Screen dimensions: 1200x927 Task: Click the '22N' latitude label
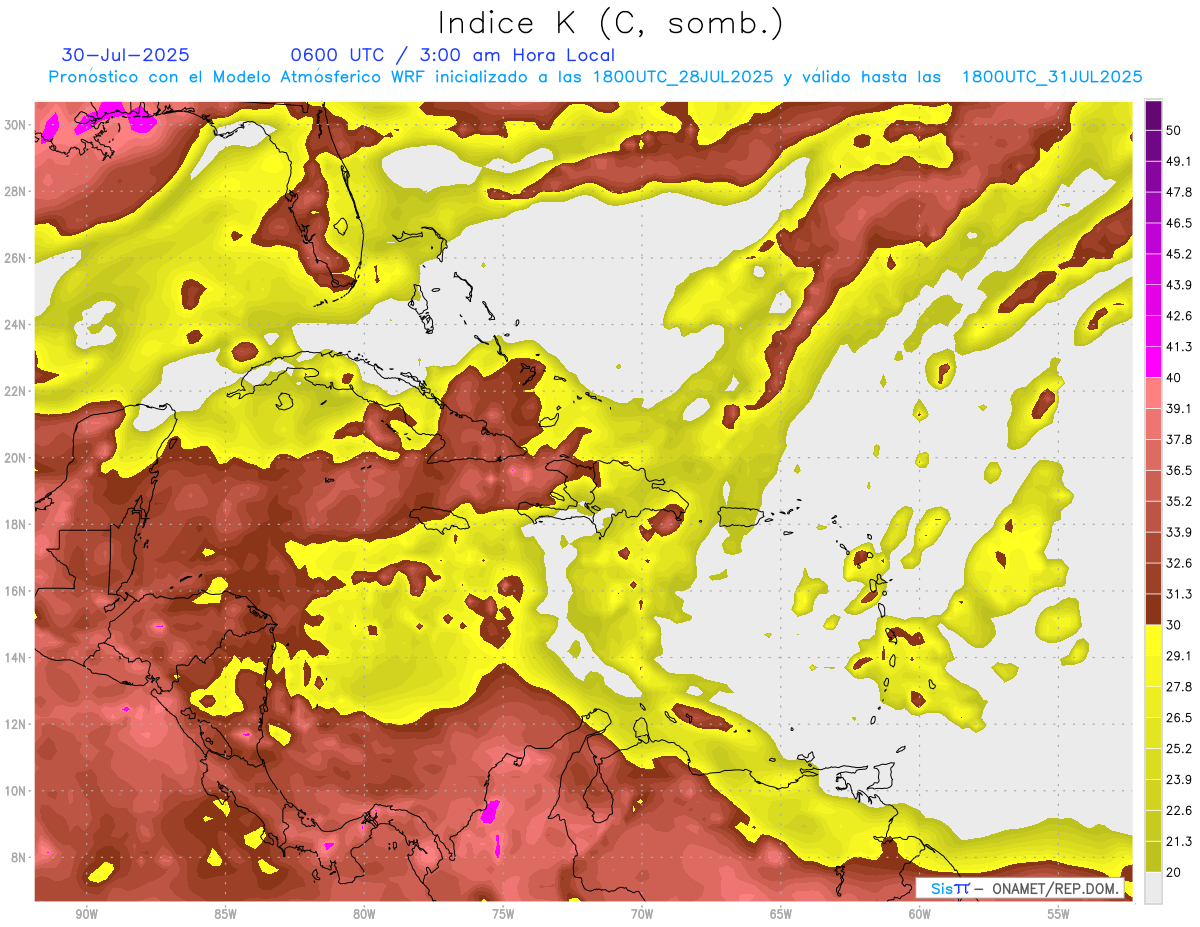tap(17, 391)
